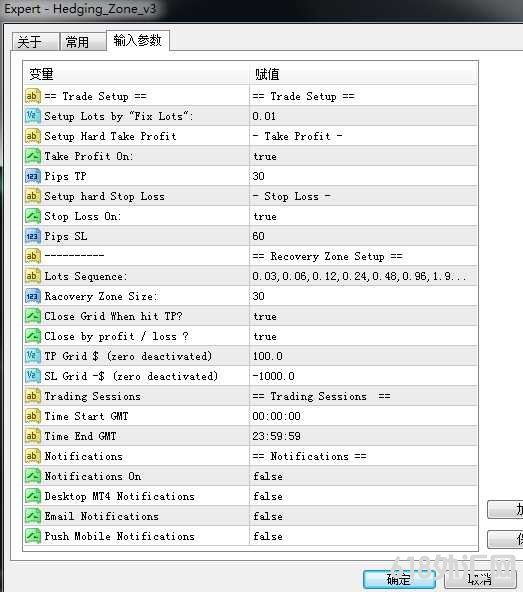Confirm settings with the 确定 button
The width and height of the screenshot is (523, 592).
click(399, 579)
